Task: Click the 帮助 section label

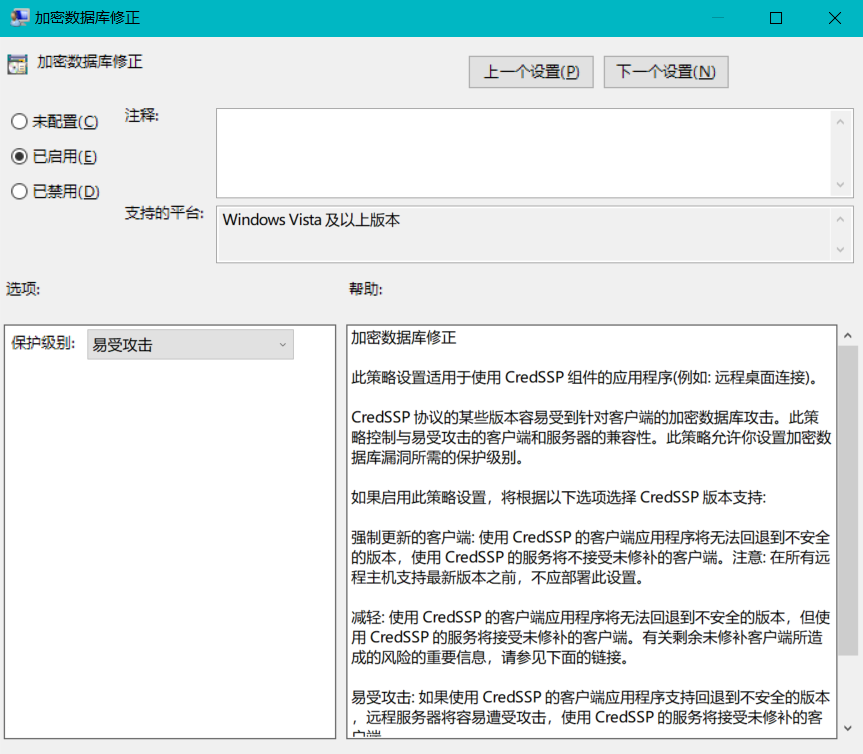Action: (365, 289)
